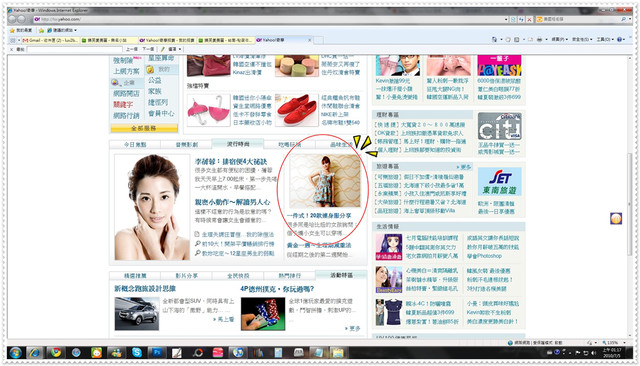
Task: Click the document icon beside the first list link
Action: (x=197, y=235)
